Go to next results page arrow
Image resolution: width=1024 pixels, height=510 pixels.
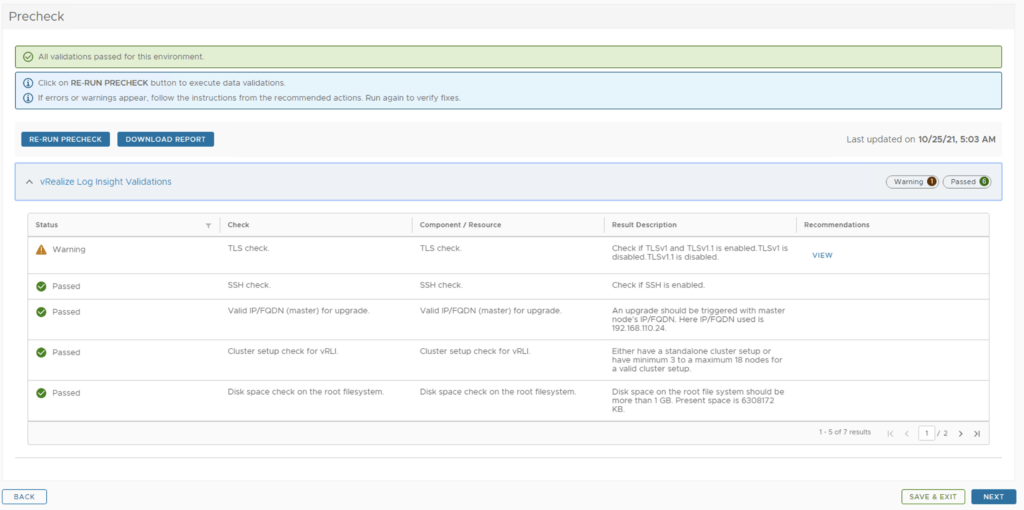[x=960, y=433]
